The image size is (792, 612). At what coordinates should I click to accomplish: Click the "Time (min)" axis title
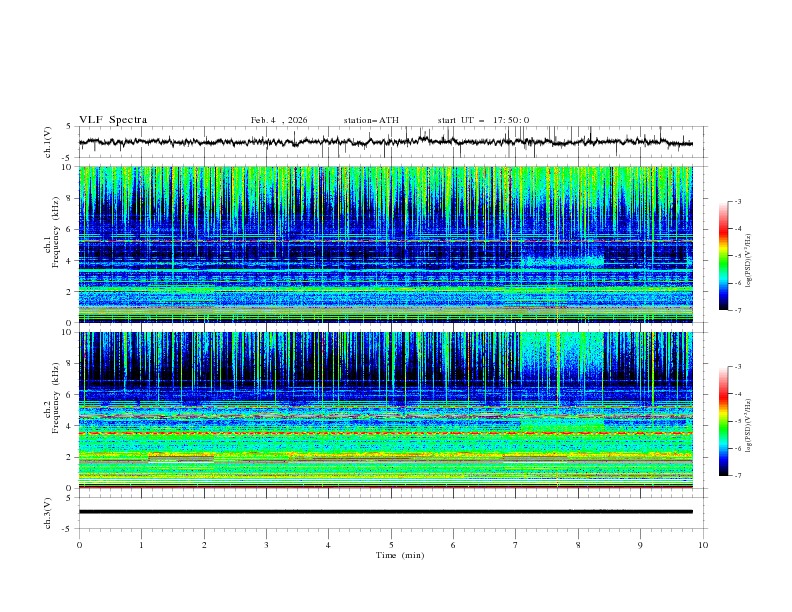[400, 555]
